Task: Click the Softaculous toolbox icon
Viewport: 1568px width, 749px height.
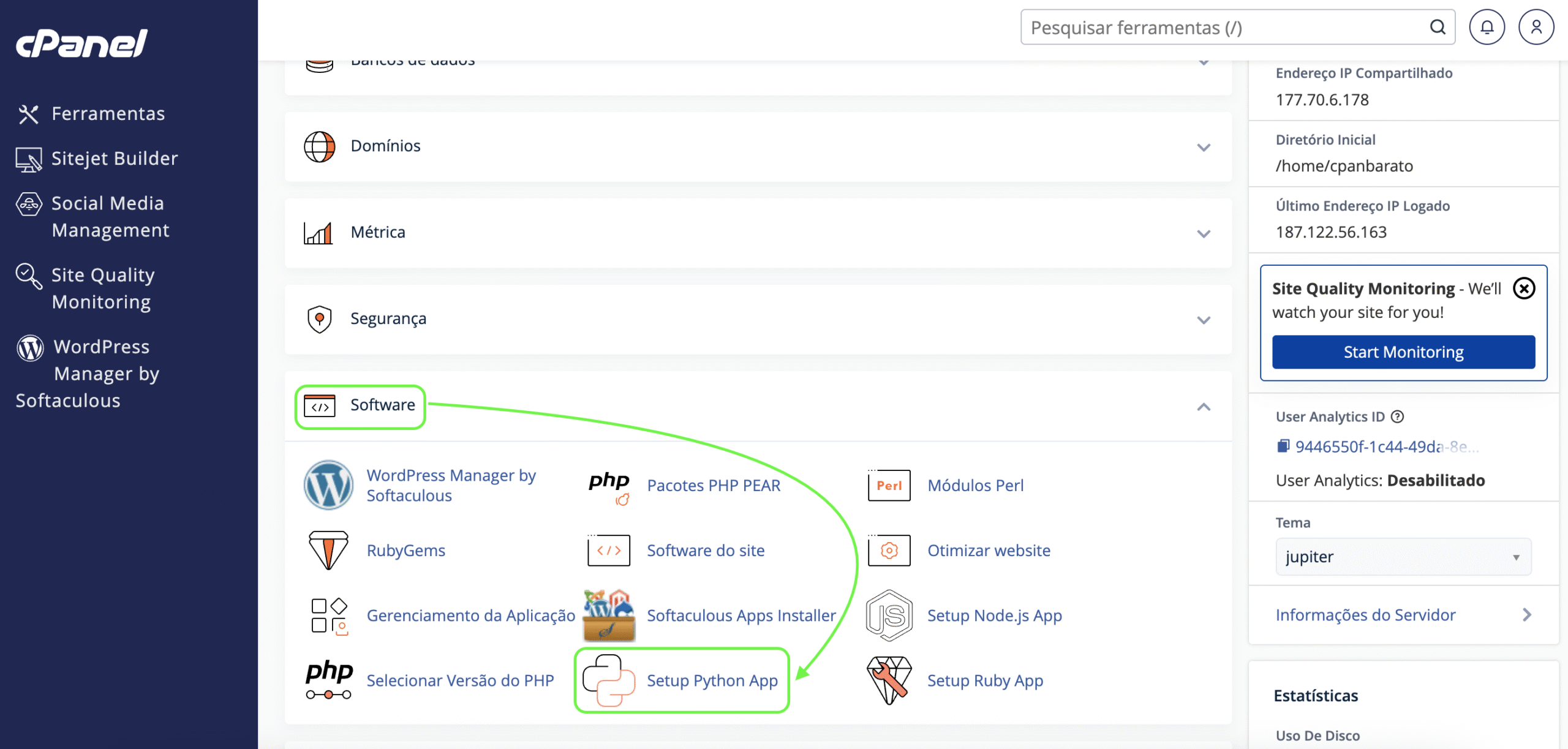Action: click(609, 615)
